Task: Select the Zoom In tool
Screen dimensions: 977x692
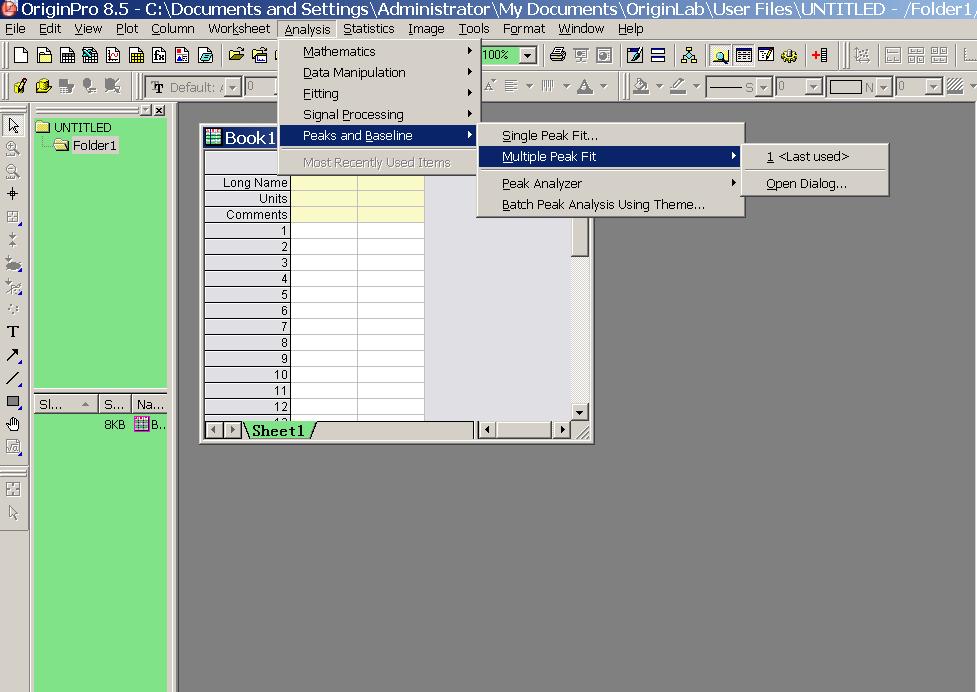Action: pos(13,149)
